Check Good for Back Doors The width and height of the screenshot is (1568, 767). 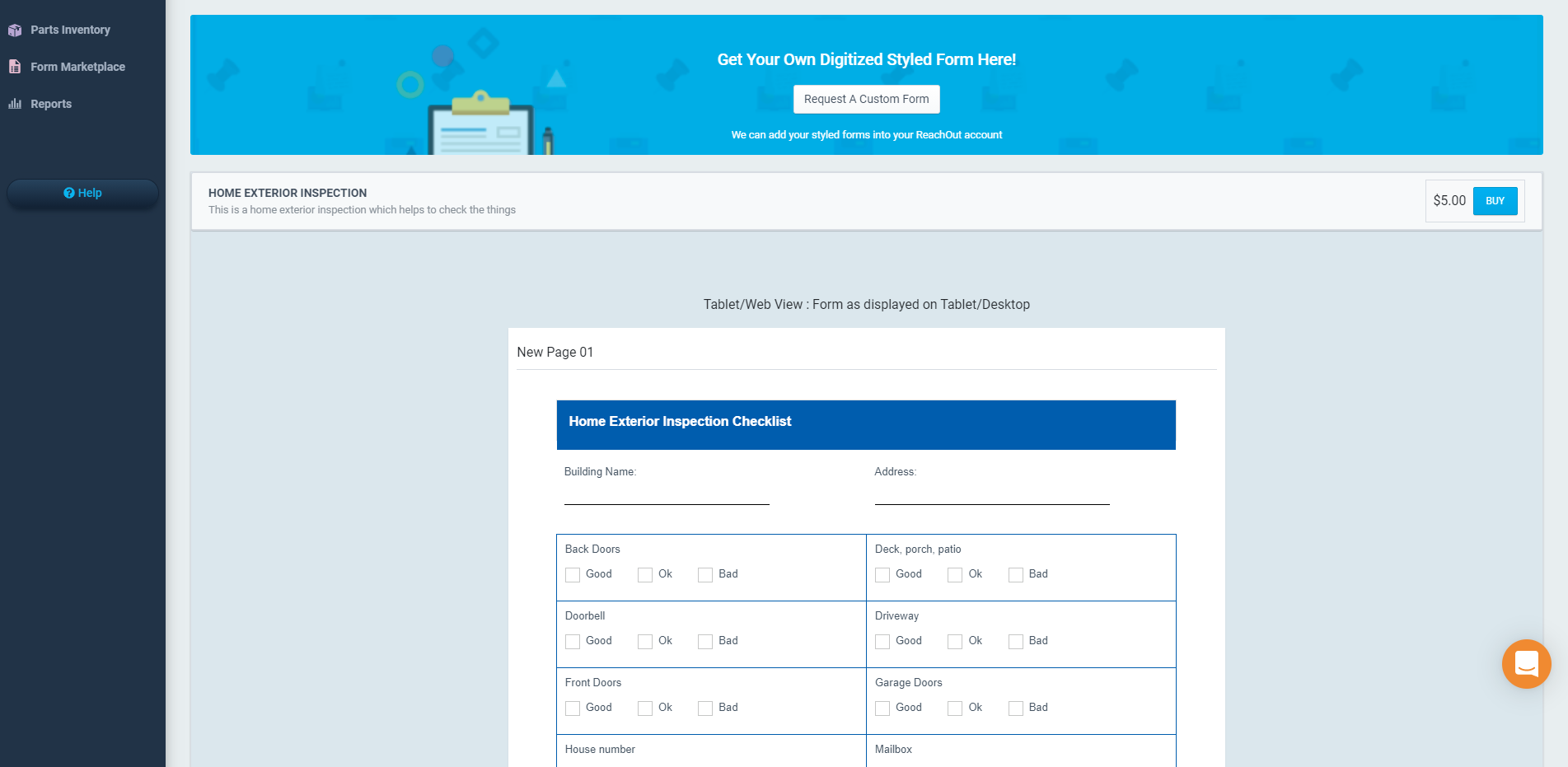tap(573, 574)
